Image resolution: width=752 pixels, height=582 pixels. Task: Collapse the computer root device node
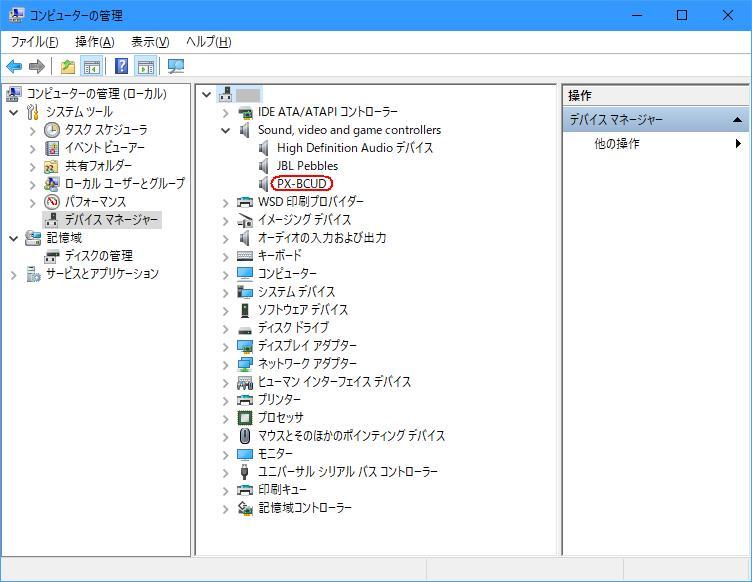point(207,94)
